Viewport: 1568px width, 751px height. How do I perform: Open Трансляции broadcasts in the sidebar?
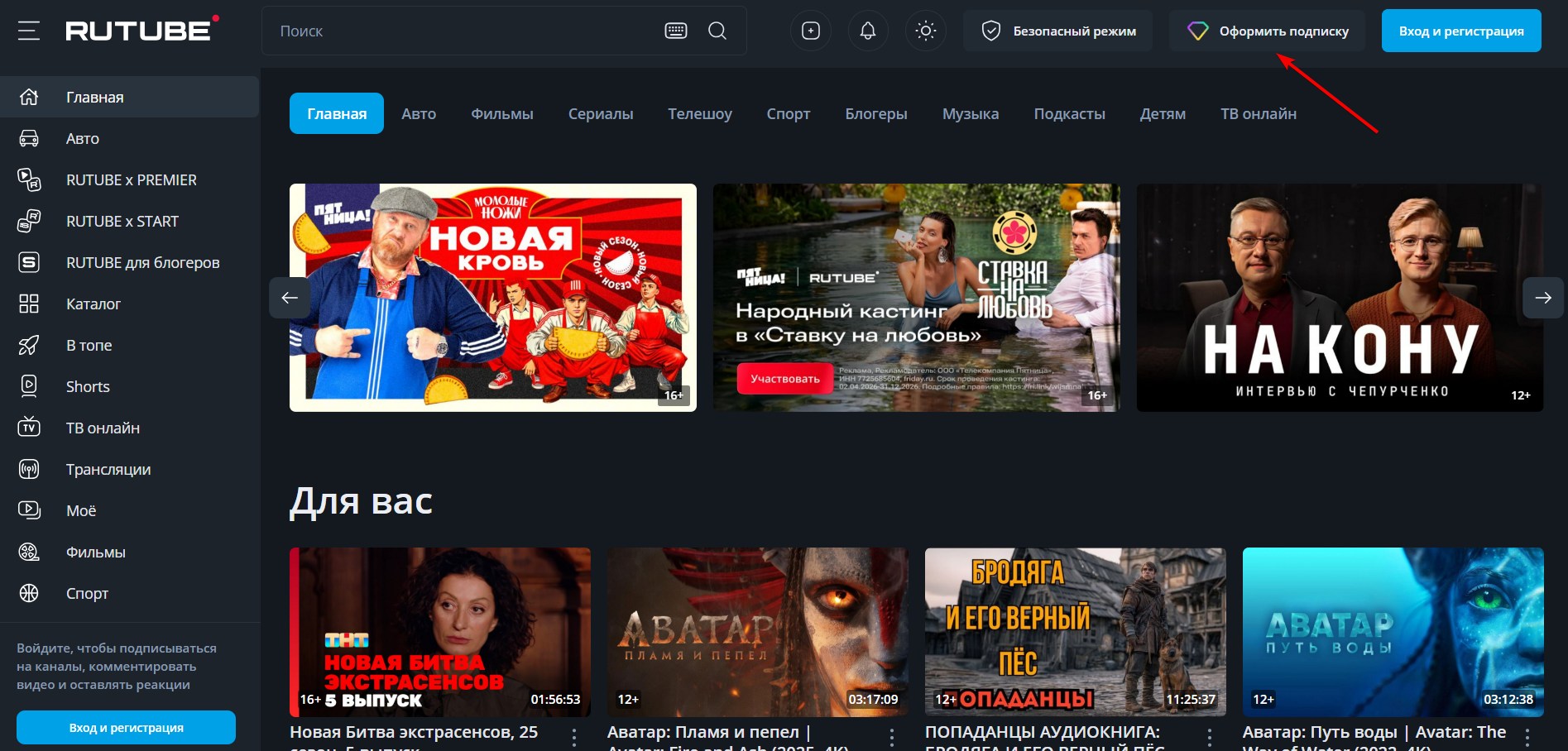point(108,469)
